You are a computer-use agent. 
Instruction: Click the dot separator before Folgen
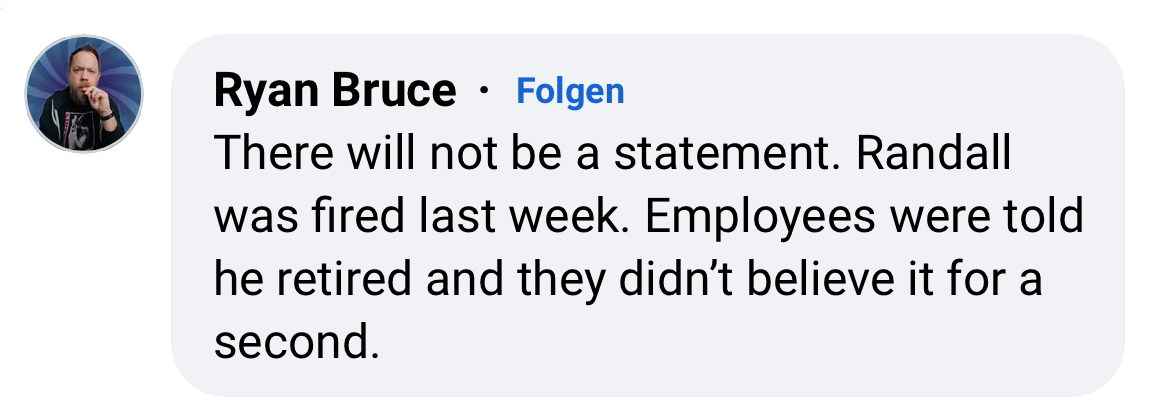pos(485,93)
